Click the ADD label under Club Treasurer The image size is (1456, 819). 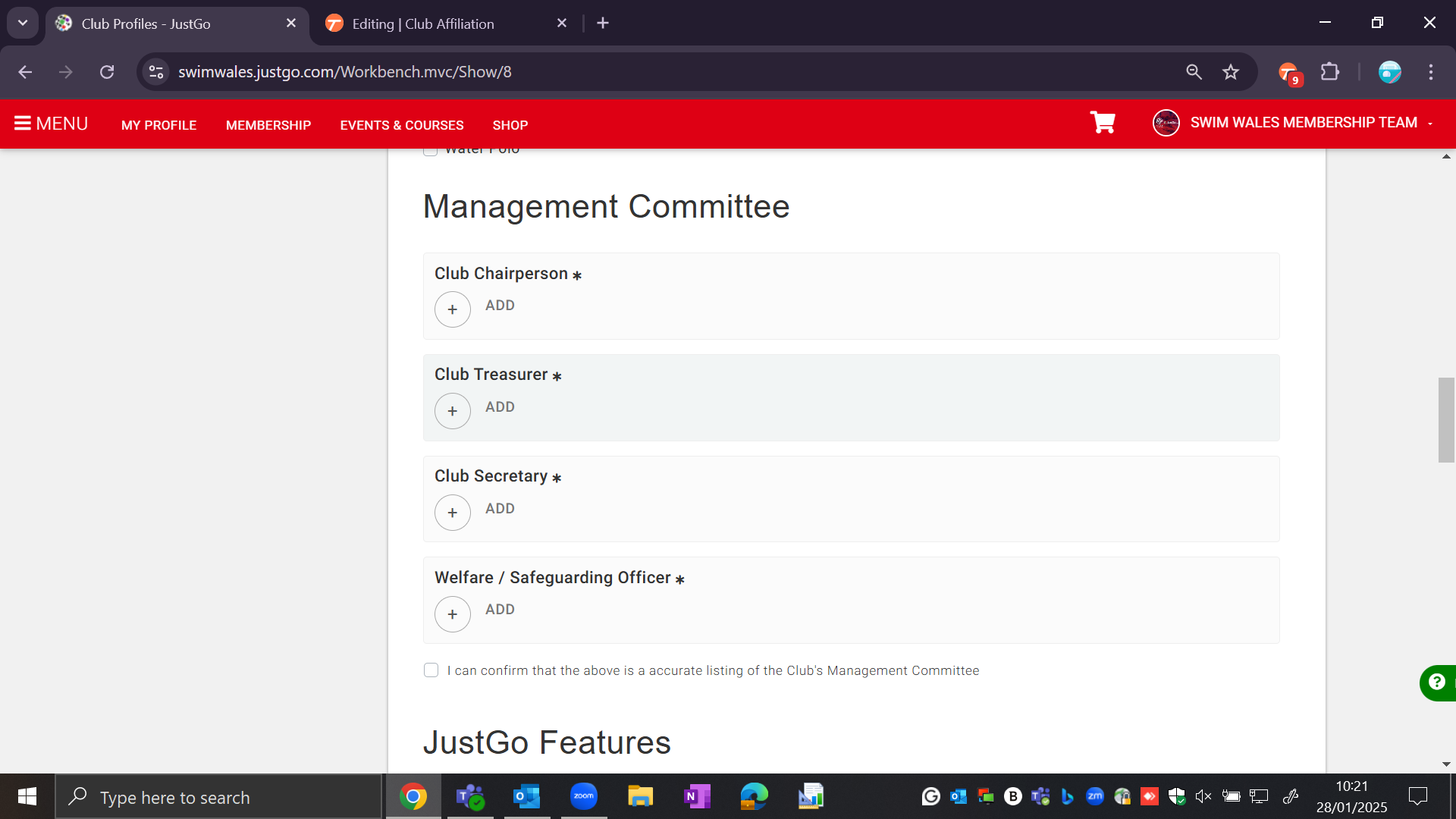pos(500,407)
